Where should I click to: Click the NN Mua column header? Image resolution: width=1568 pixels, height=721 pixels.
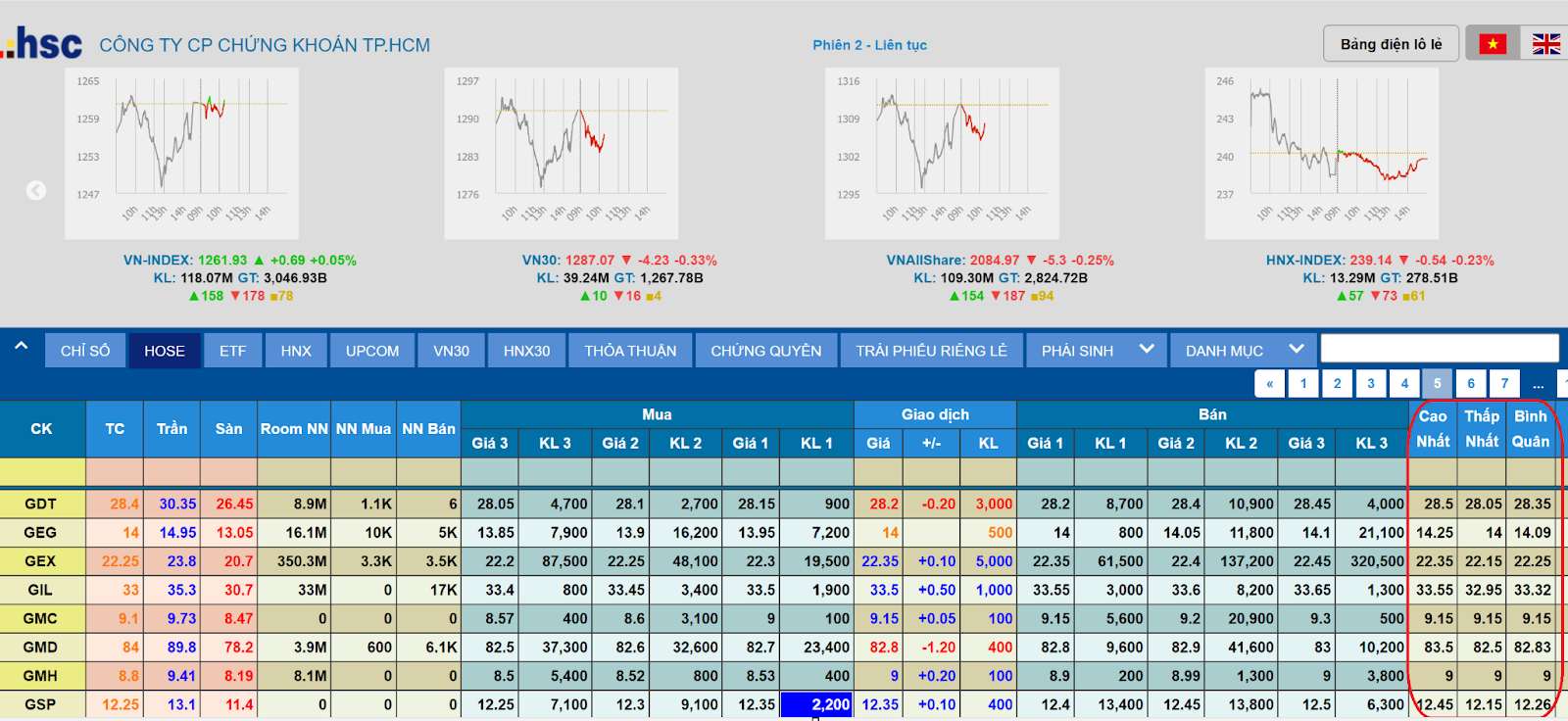[x=364, y=429]
